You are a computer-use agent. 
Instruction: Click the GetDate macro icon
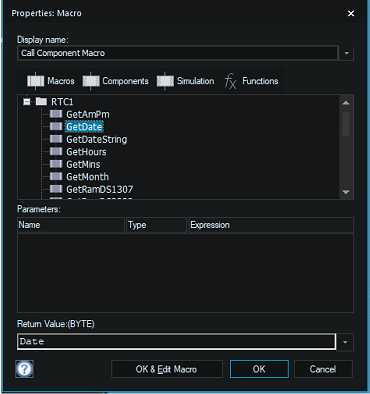(x=56, y=126)
